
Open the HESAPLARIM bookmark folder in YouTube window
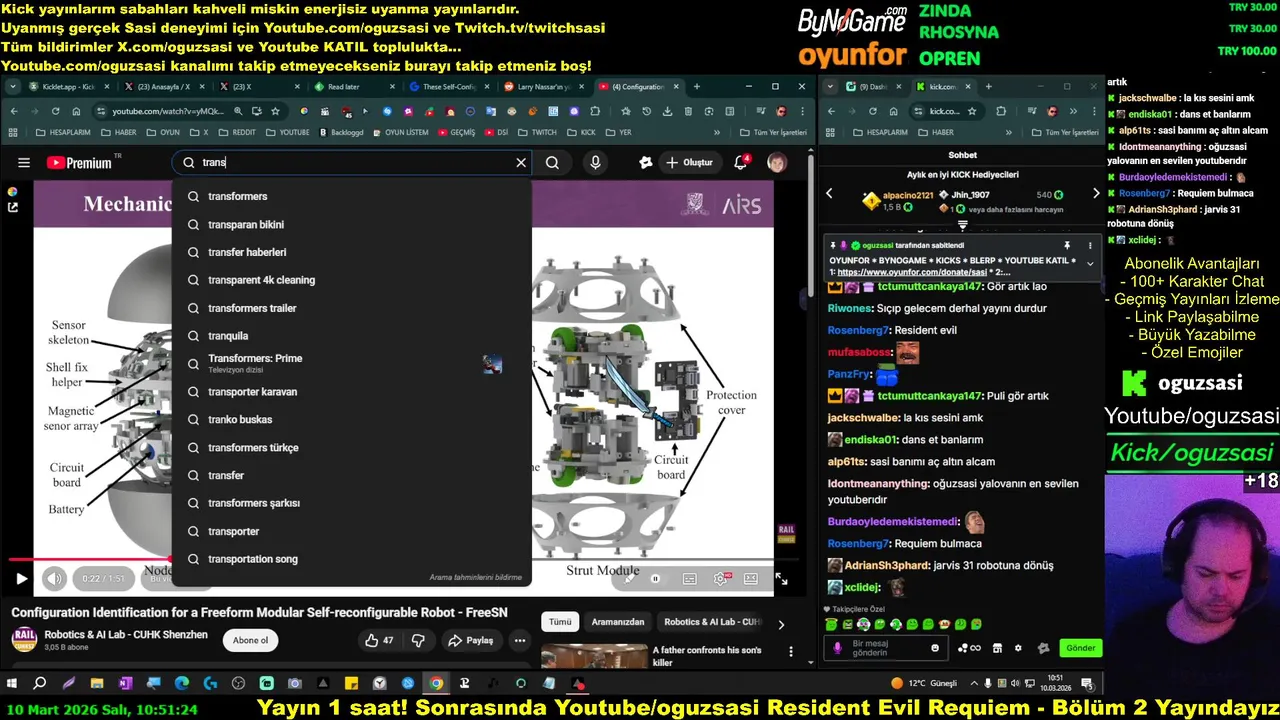(x=63, y=132)
